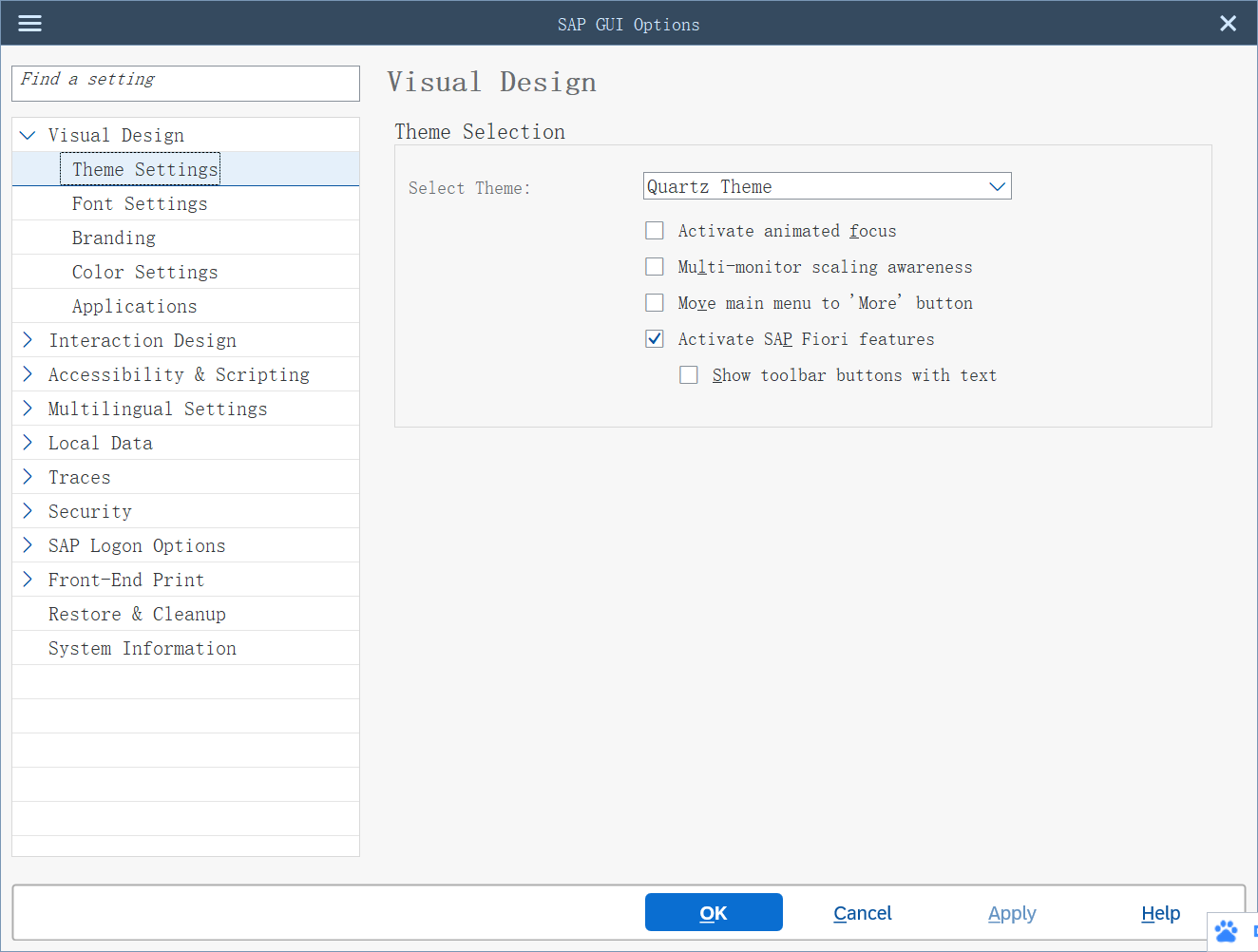Open the hamburger menu icon

[x=29, y=23]
